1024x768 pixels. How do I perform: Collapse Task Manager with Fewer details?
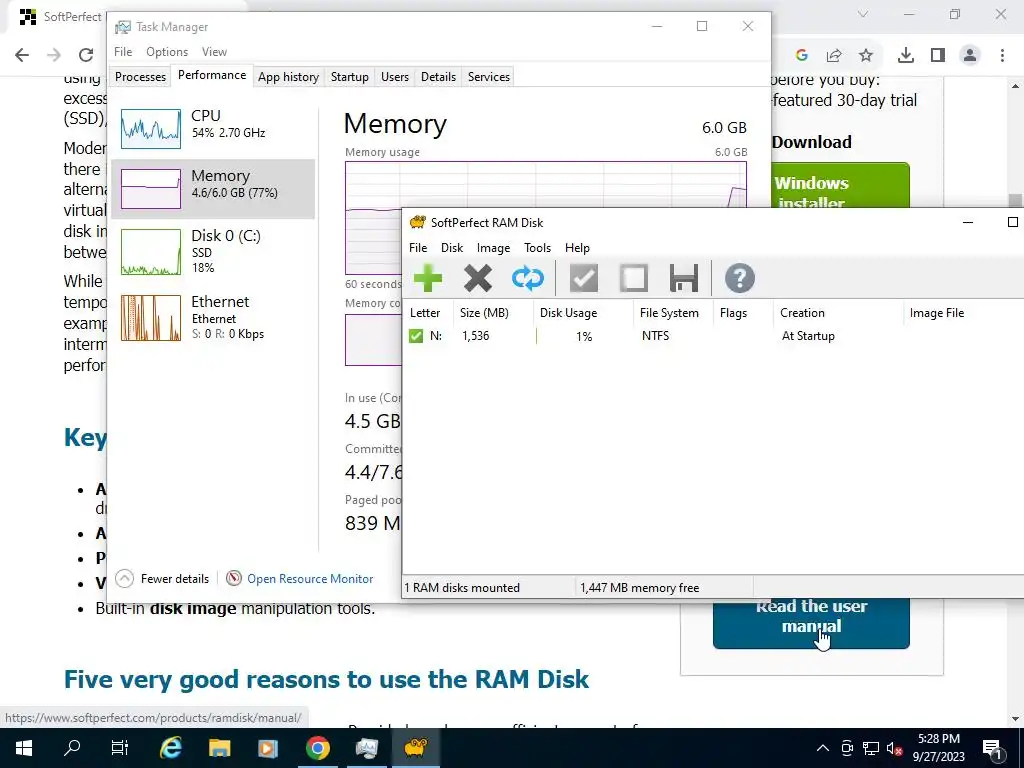[x=163, y=579]
